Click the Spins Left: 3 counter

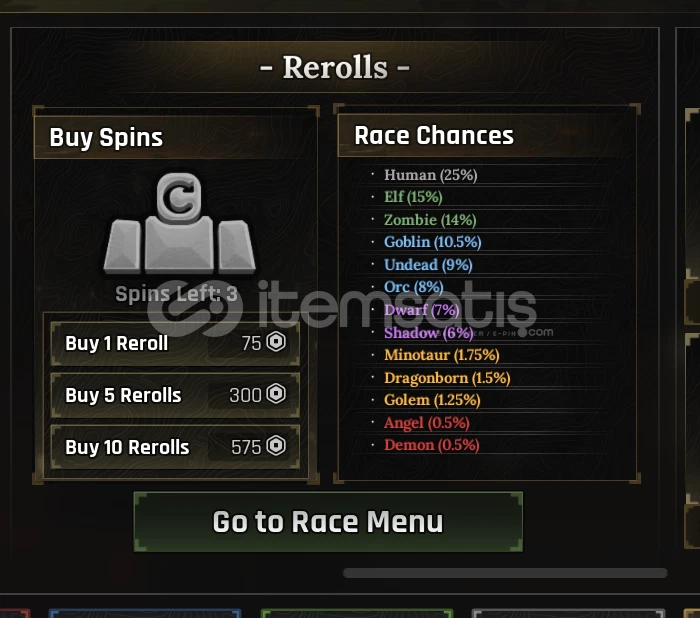coord(176,294)
